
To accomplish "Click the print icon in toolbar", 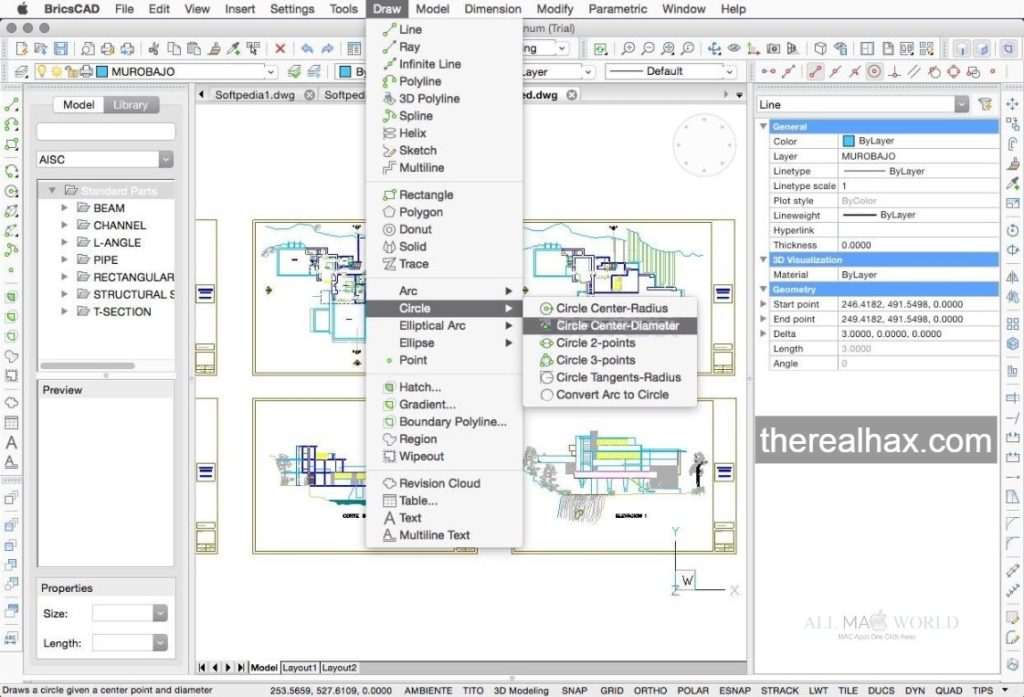I will (x=108, y=48).
